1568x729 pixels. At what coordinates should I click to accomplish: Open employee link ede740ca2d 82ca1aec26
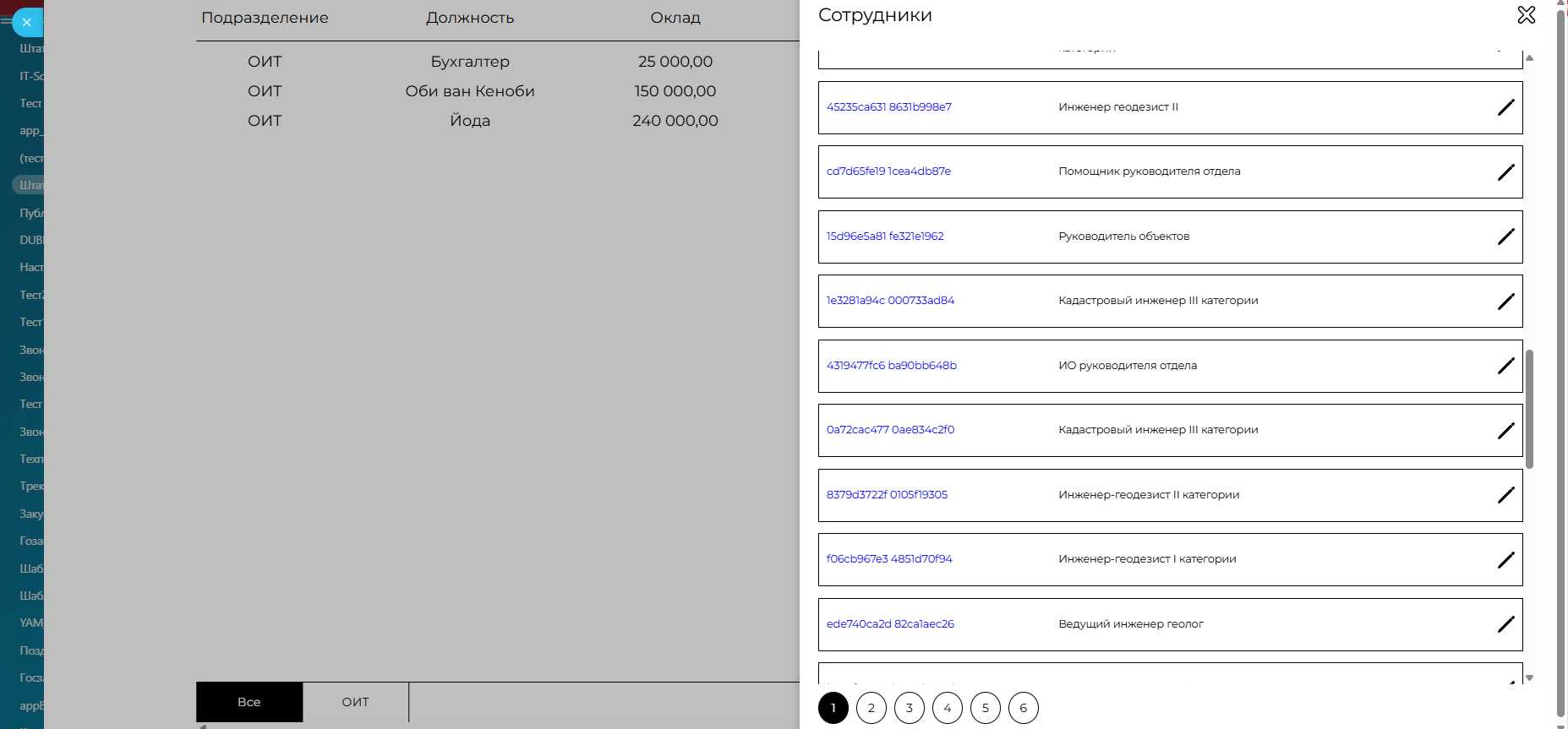[x=890, y=624]
